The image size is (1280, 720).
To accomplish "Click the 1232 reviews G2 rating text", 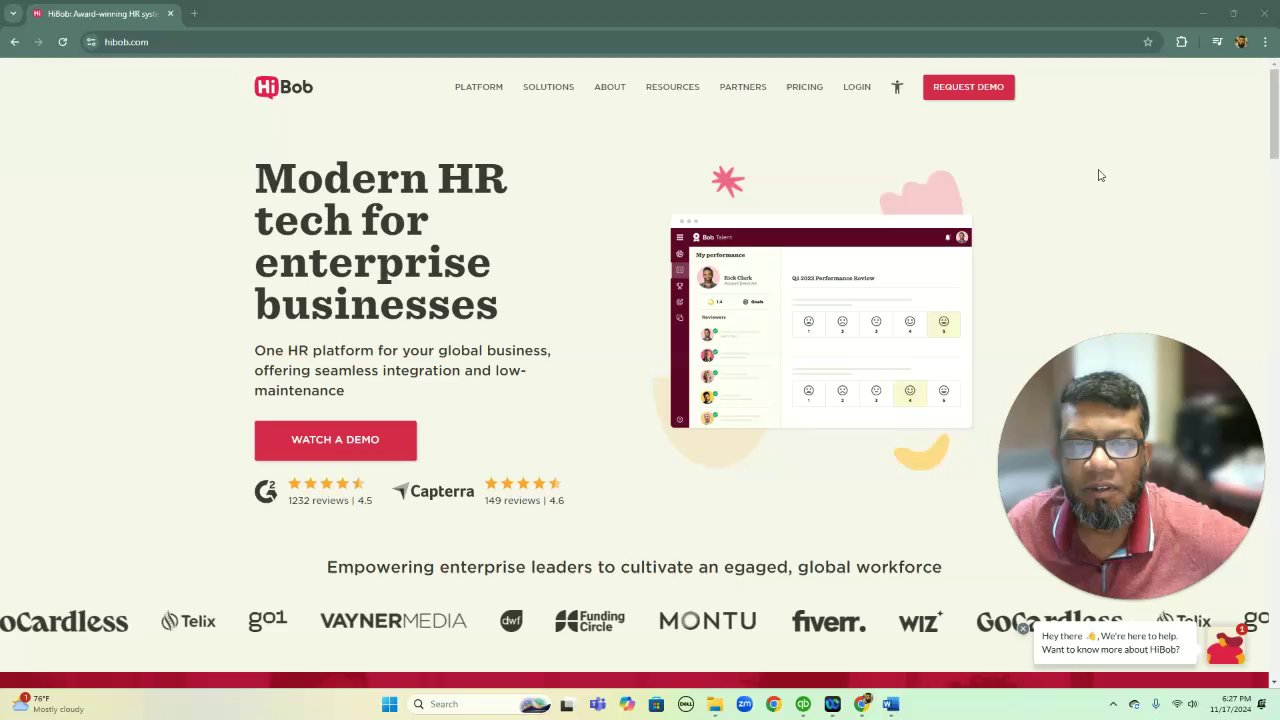I will [x=330, y=500].
